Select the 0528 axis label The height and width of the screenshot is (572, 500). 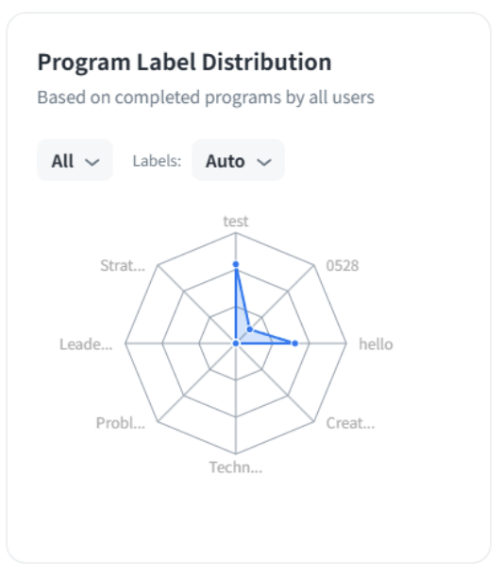coord(342,266)
